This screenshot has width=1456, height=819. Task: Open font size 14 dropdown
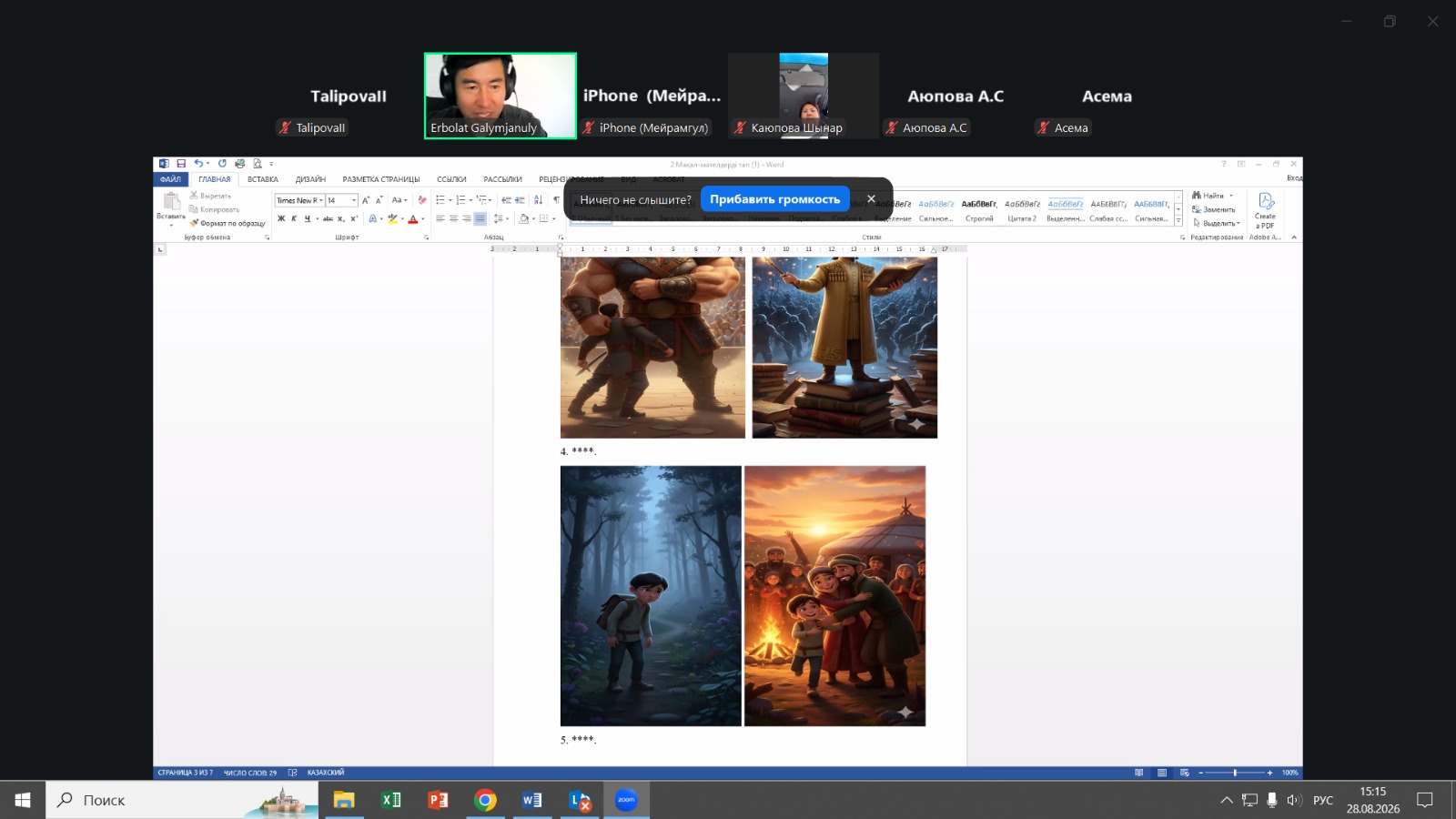[354, 200]
